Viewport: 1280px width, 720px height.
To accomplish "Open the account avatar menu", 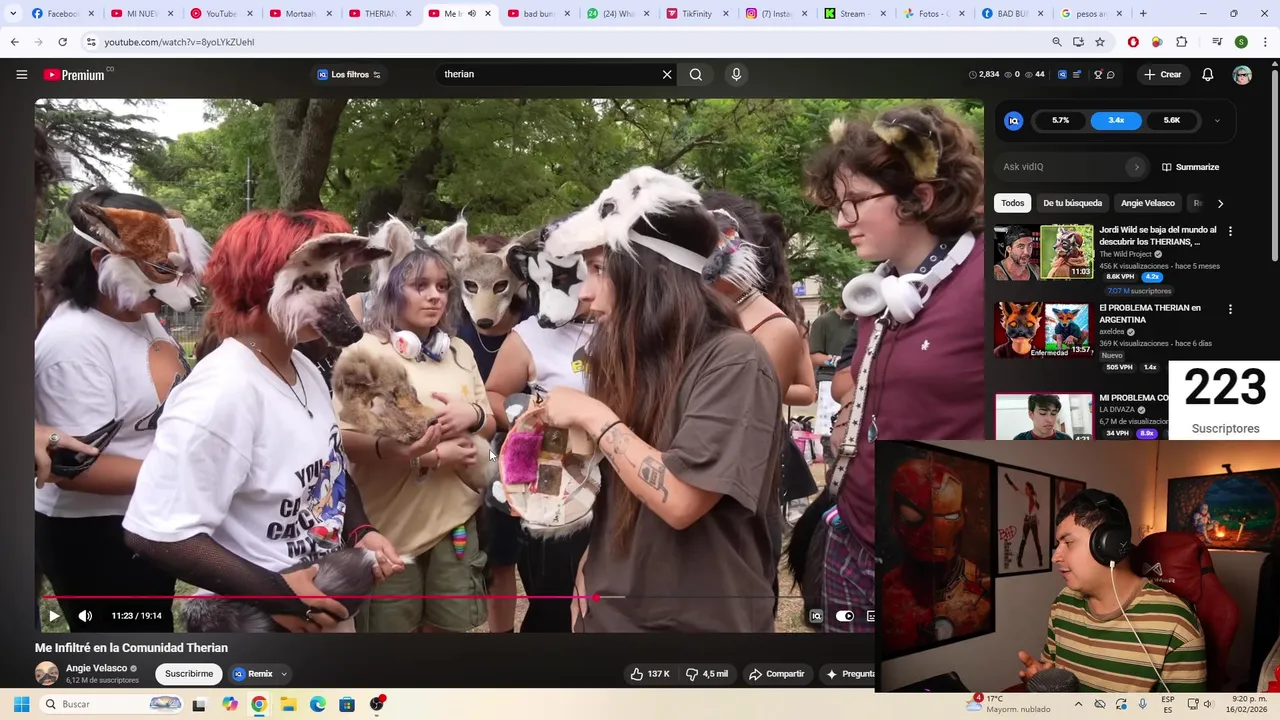I will coord(1242,75).
